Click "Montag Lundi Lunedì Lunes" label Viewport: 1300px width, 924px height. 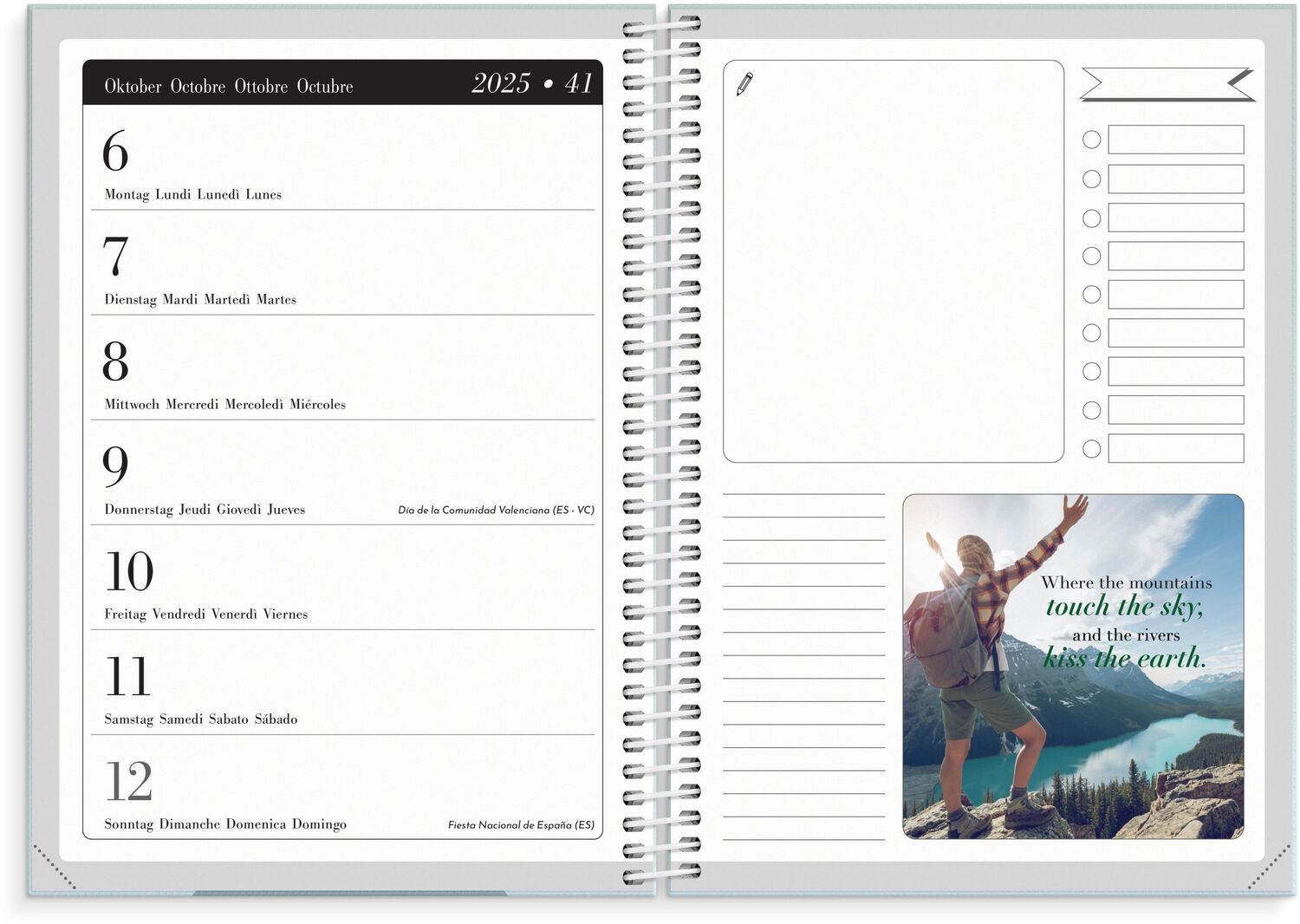click(192, 194)
